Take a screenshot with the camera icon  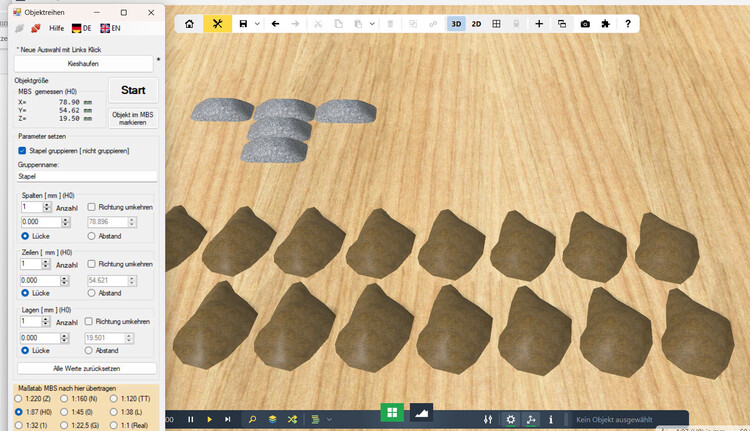(585, 24)
